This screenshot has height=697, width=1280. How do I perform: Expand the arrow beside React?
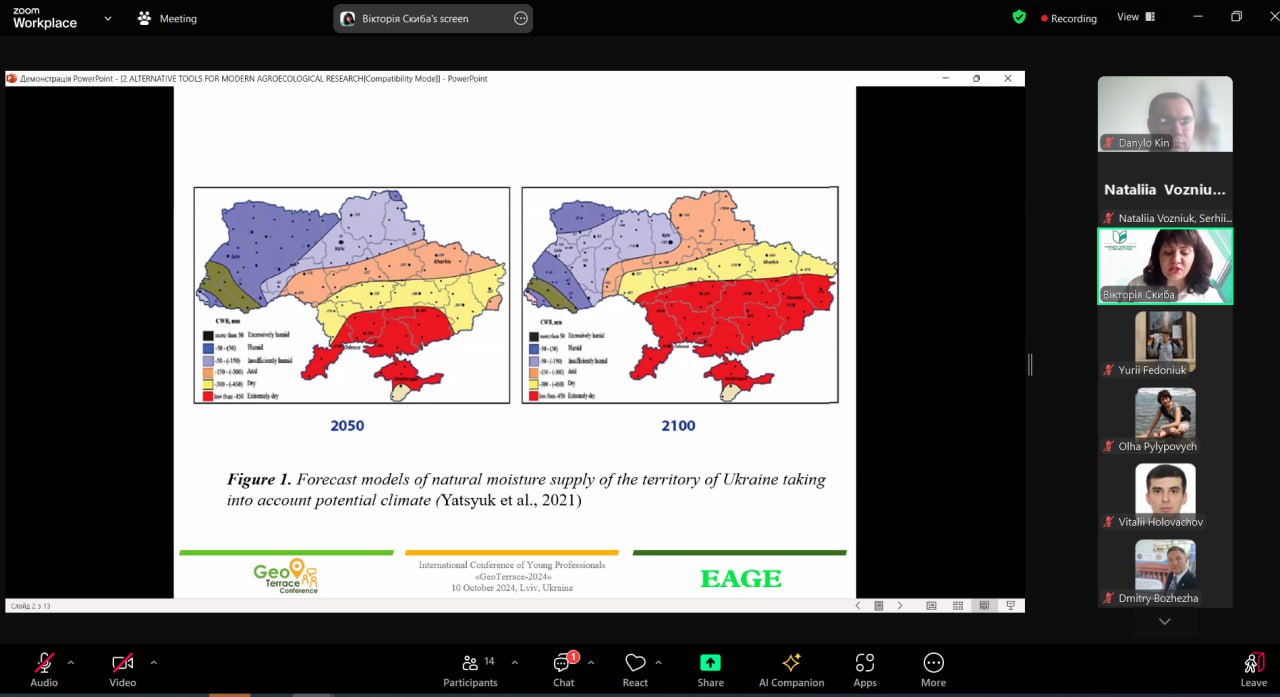coord(658,662)
